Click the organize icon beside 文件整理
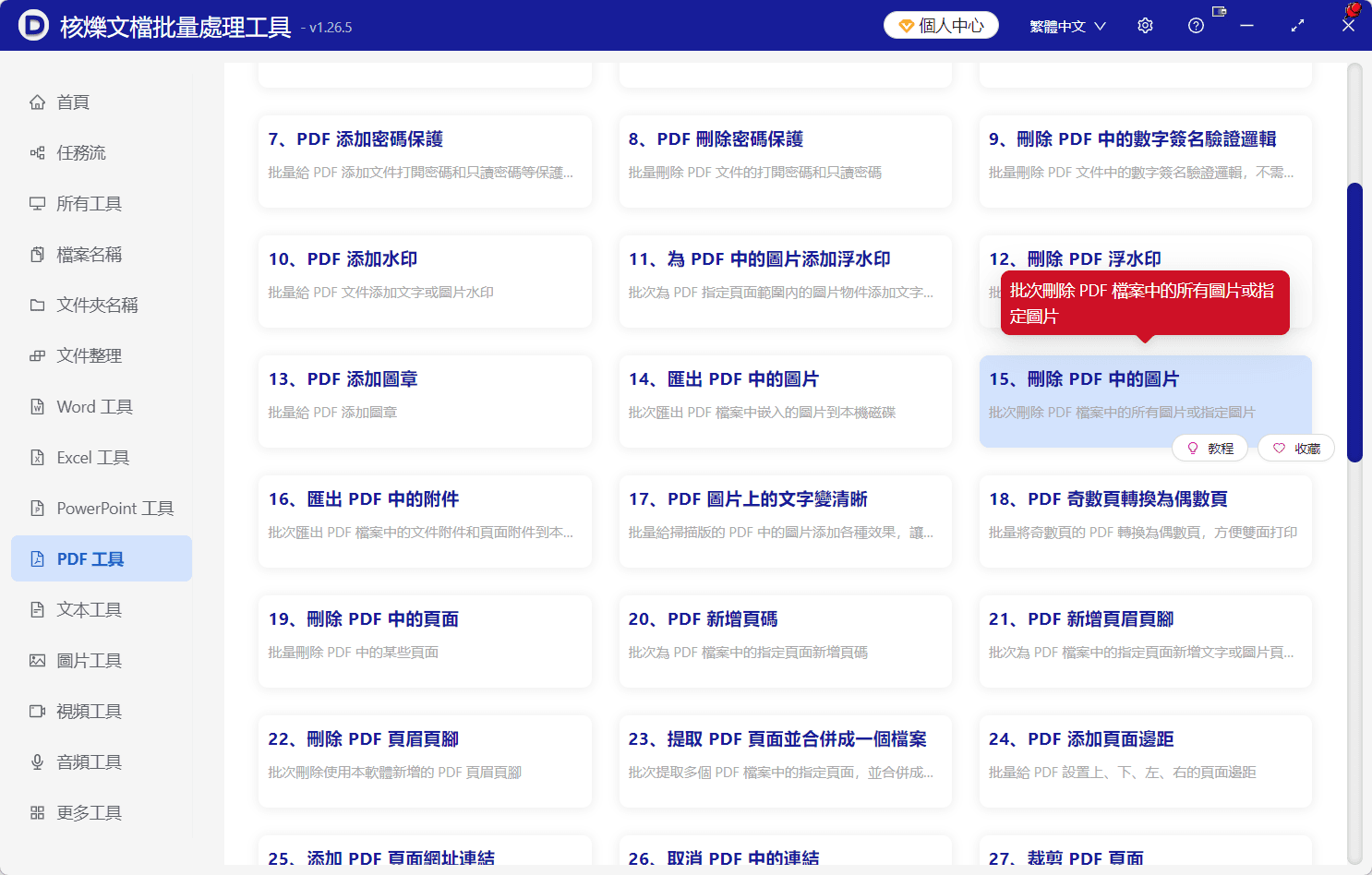Screen dimensions: 1372x875 click(37, 356)
